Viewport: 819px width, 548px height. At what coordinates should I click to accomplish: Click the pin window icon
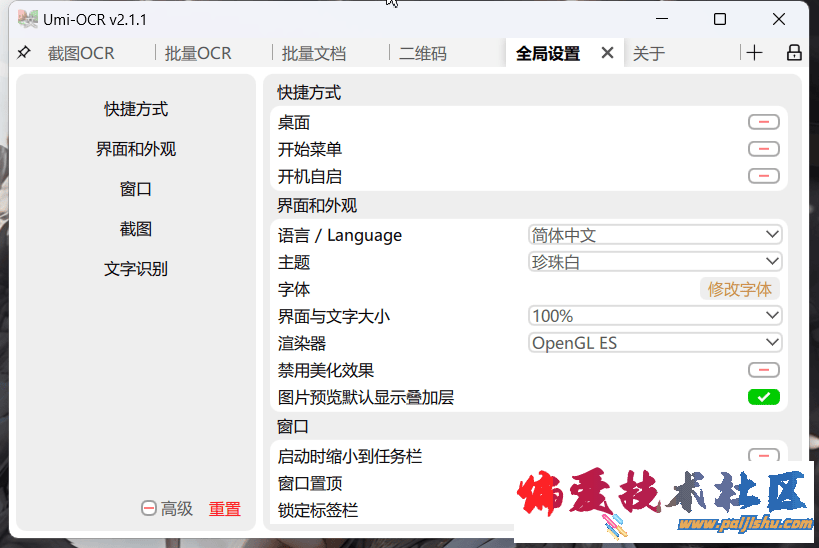click(23, 53)
